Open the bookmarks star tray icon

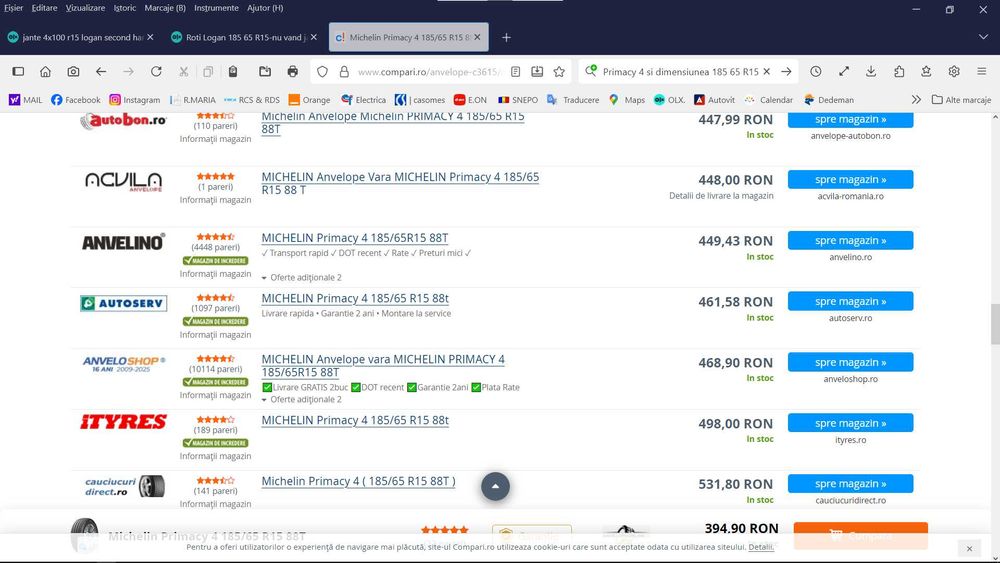(926, 71)
